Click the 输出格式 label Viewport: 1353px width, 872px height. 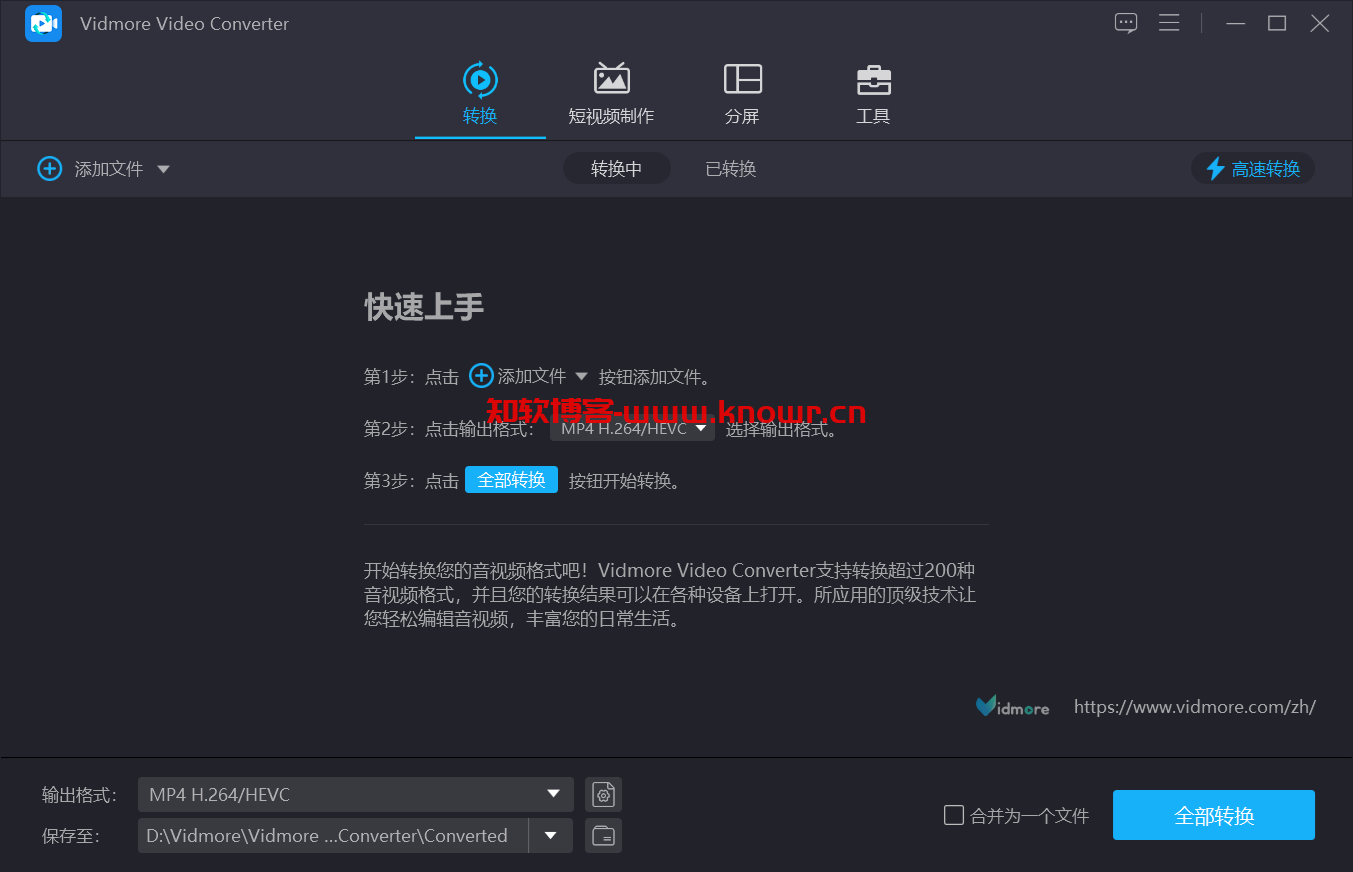79,795
